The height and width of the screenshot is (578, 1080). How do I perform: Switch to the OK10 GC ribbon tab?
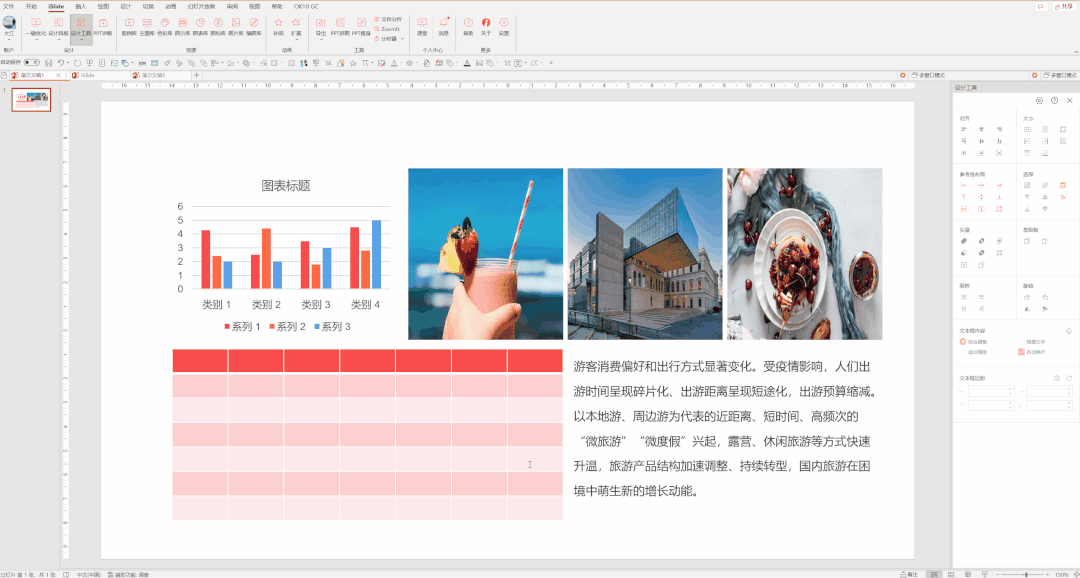pos(307,6)
